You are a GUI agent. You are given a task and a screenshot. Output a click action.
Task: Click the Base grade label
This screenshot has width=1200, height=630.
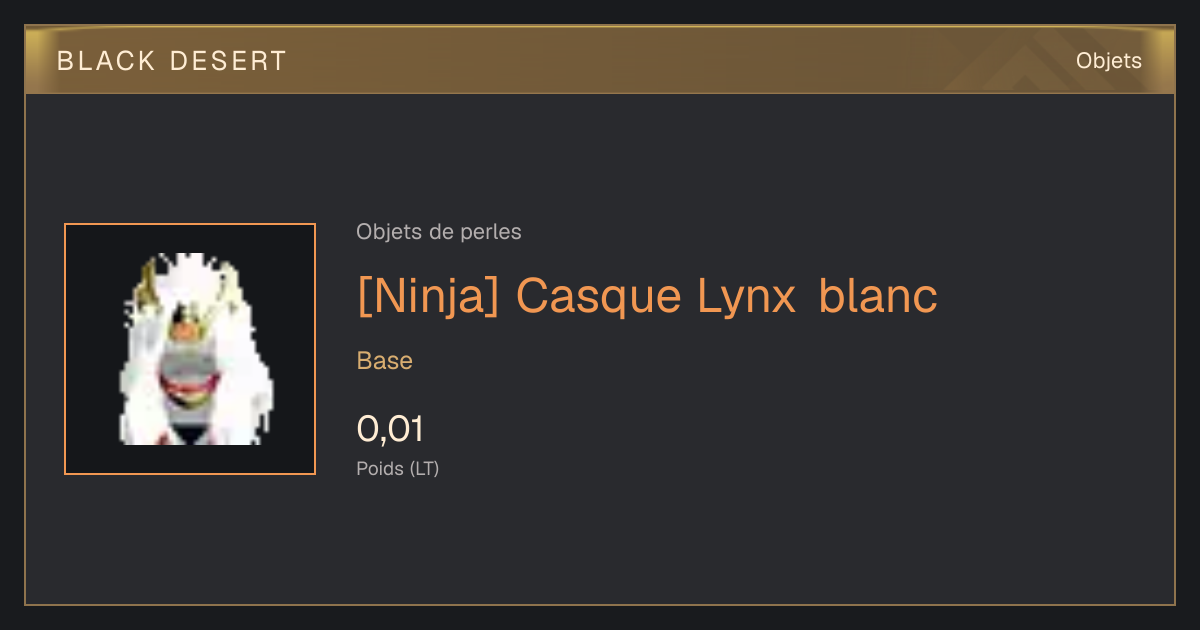[385, 361]
